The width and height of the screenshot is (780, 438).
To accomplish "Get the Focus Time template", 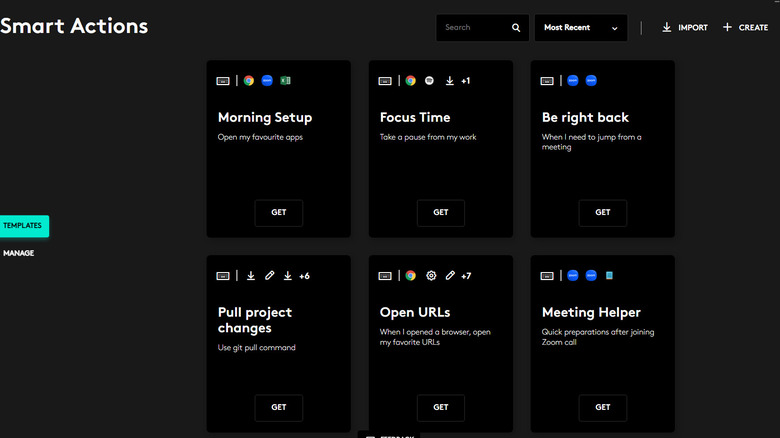I will (441, 212).
